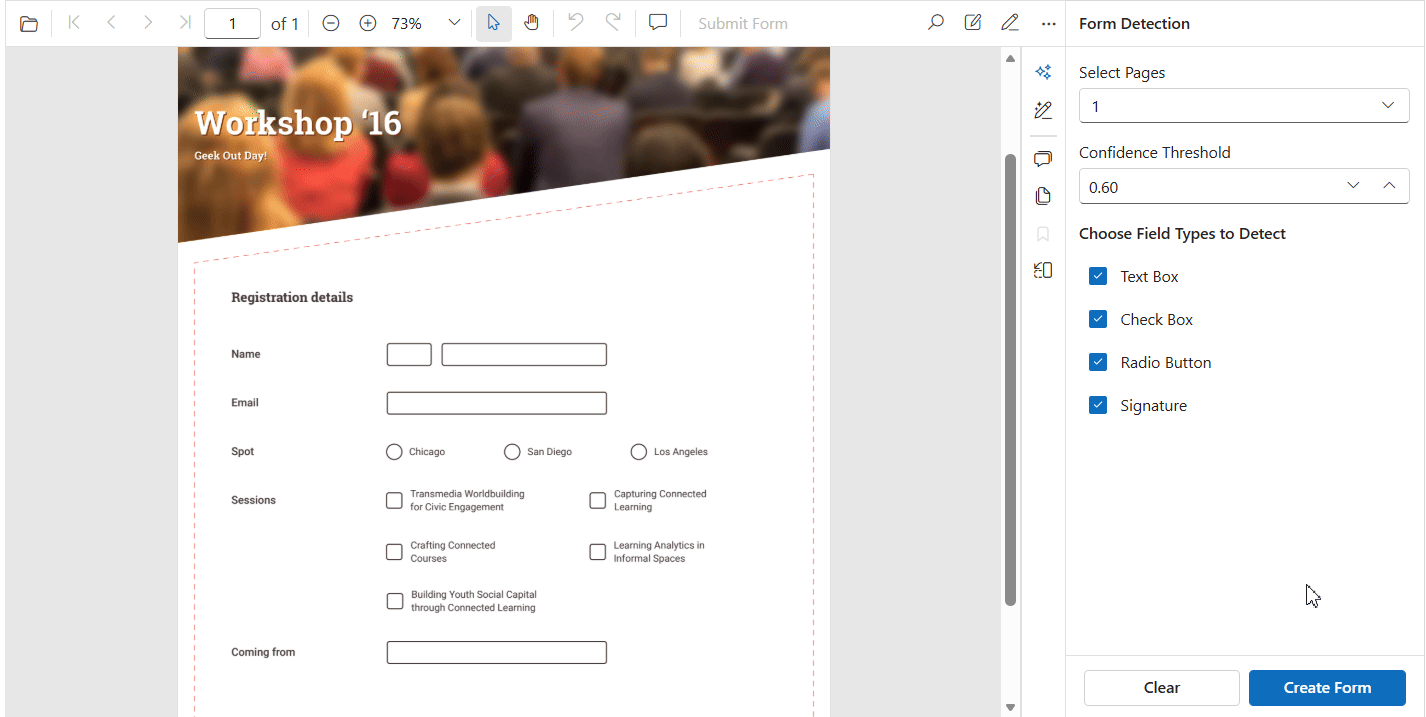Switch to the pan hand tool

coord(531,23)
